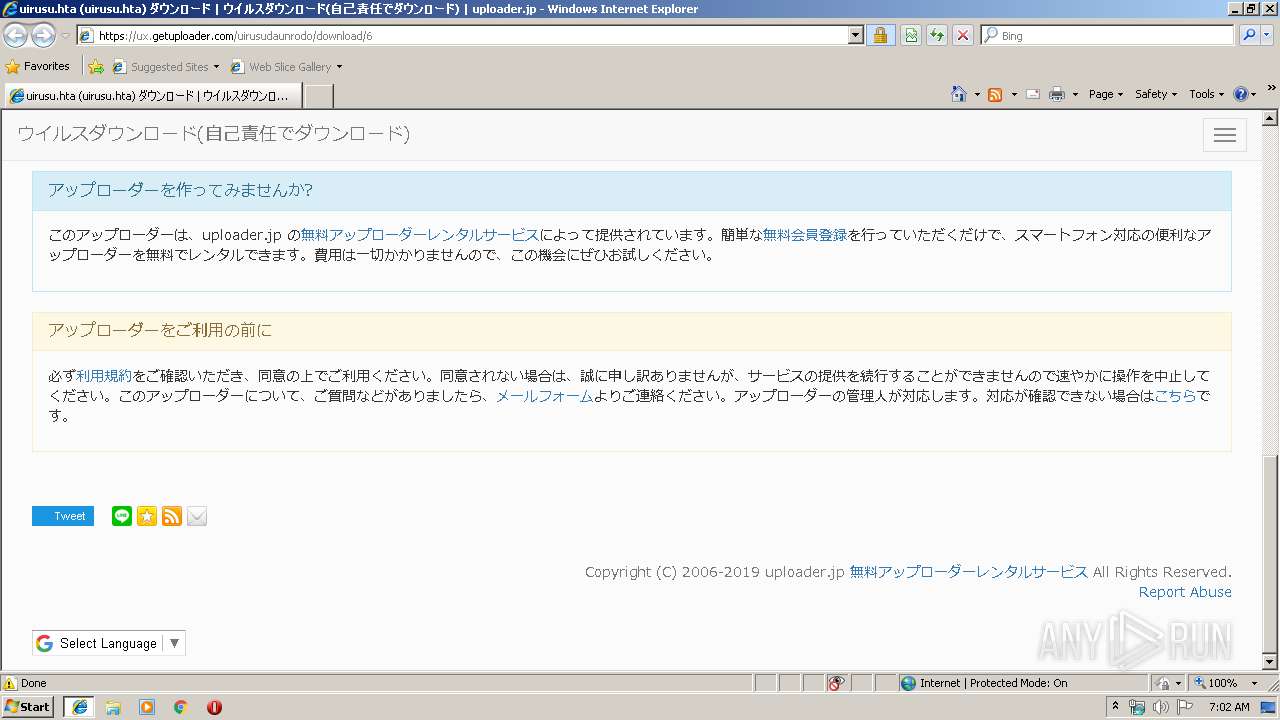The height and width of the screenshot is (720, 1280).
Task: Click the Report Abuse link
Action: coord(1185,592)
